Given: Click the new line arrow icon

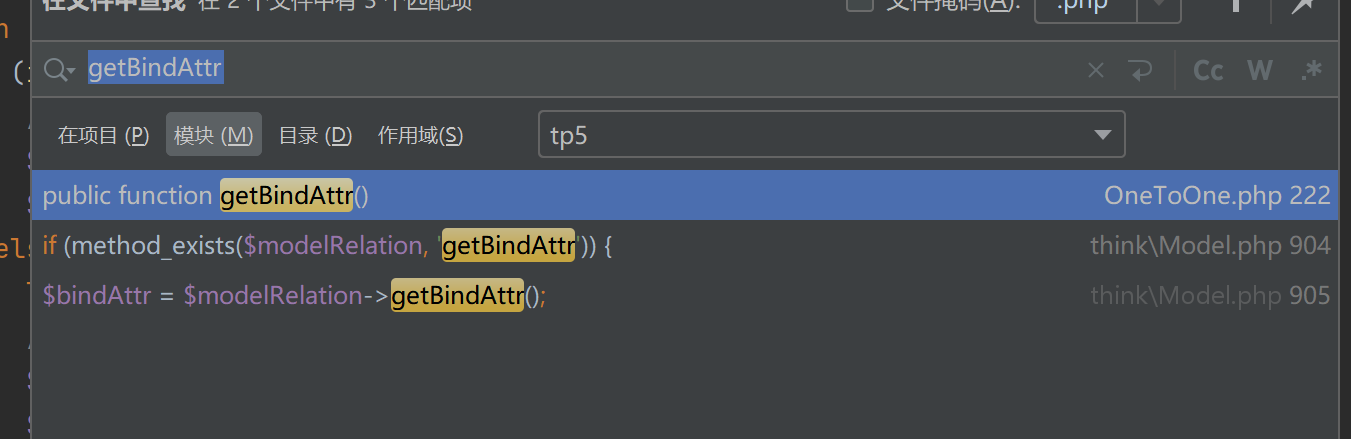Looking at the screenshot, I should [x=1139, y=70].
